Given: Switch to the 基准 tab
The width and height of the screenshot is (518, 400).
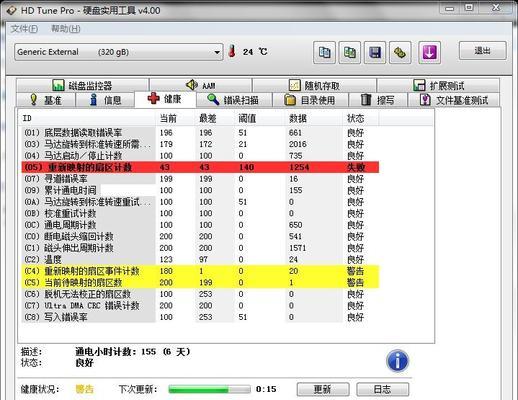Looking at the screenshot, I should click(x=46, y=100).
